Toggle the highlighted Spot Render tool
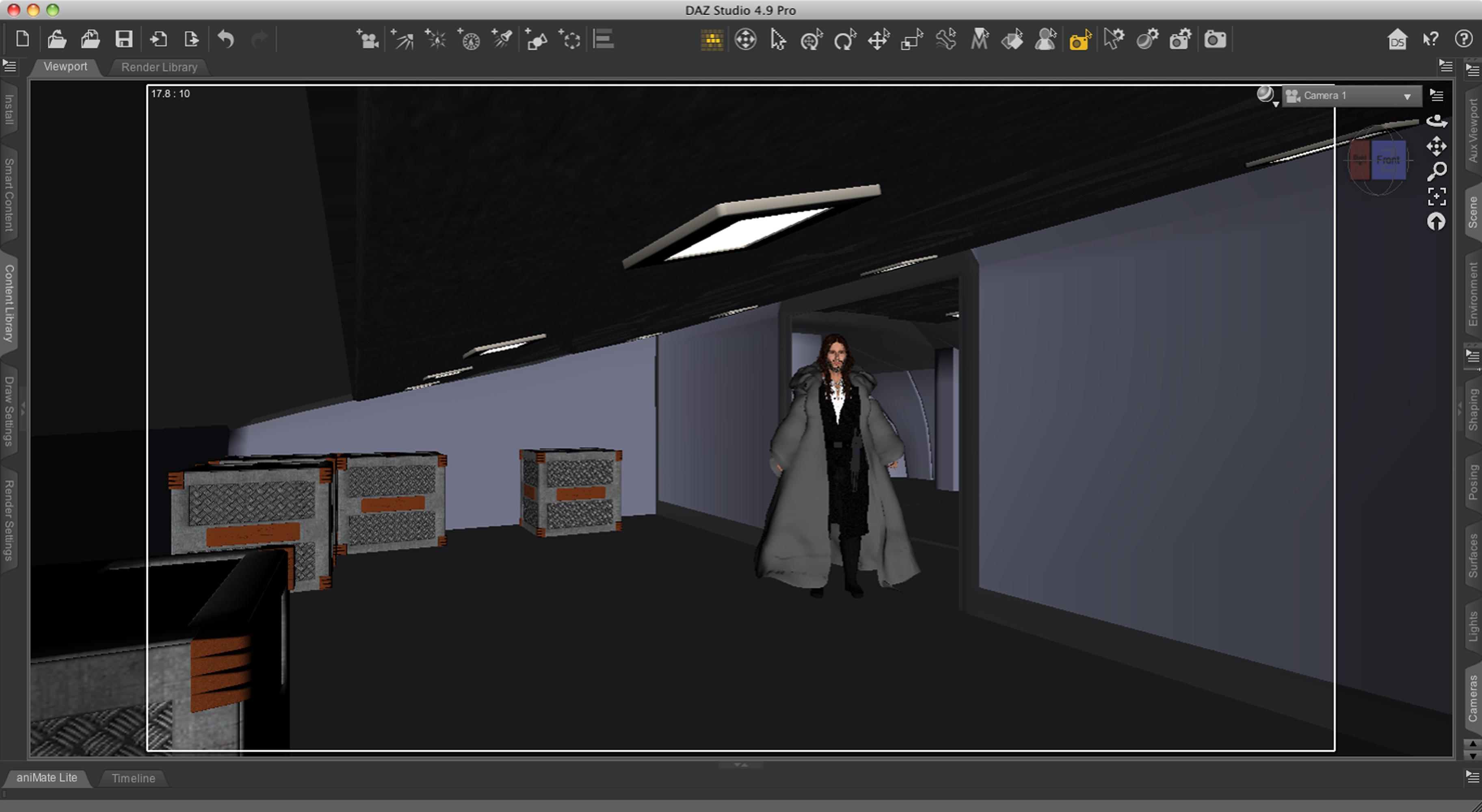The image size is (1482, 812). [x=1080, y=40]
